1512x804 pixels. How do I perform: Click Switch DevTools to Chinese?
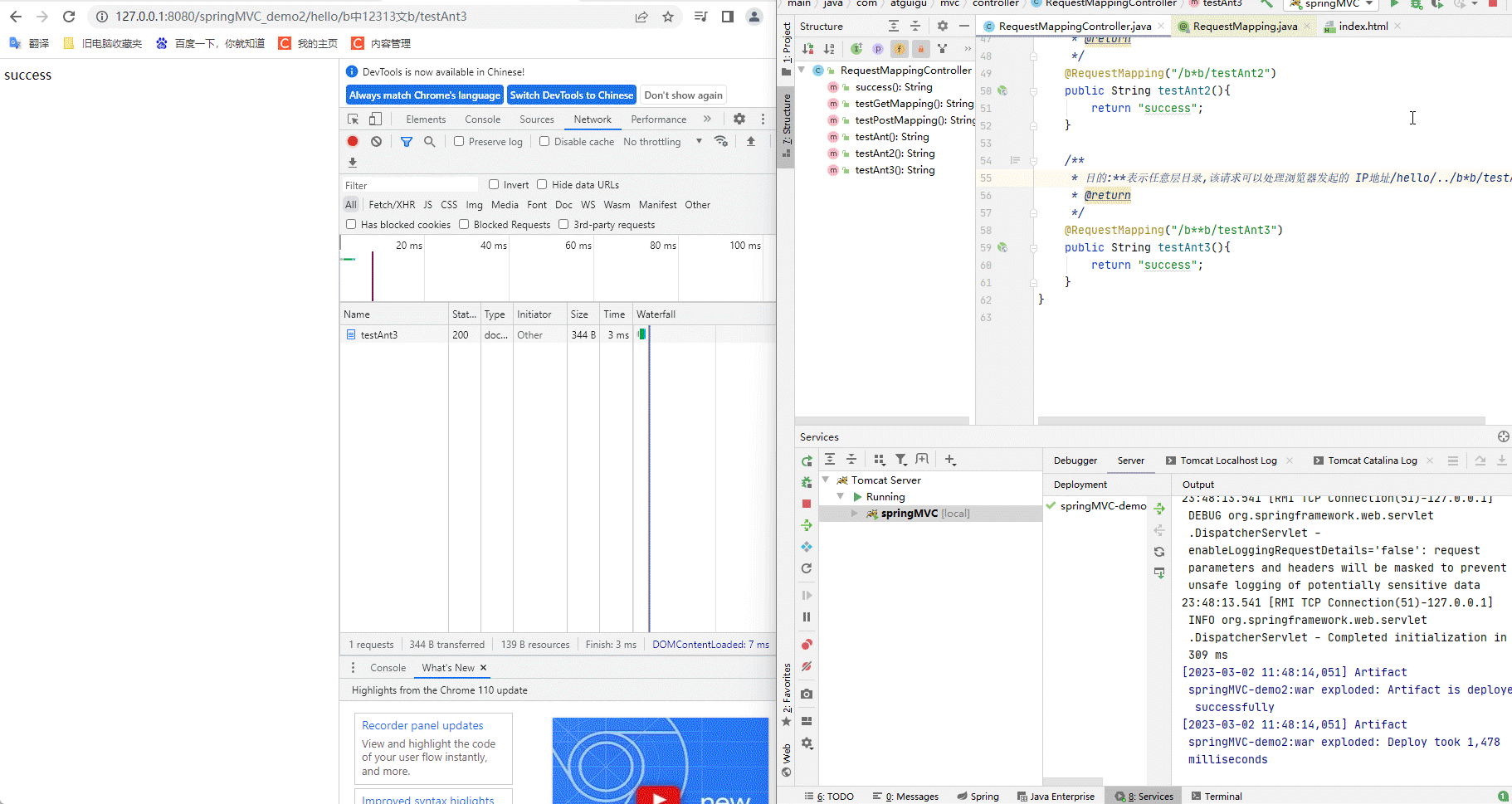(x=572, y=95)
